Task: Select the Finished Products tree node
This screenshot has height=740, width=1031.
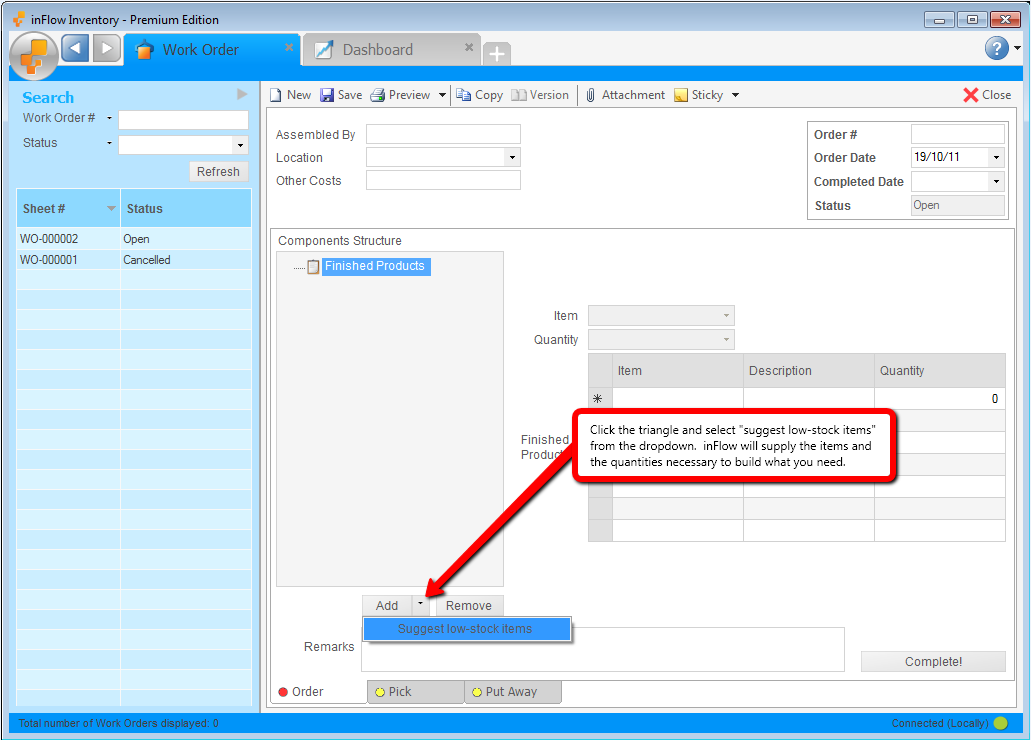Action: [375, 266]
